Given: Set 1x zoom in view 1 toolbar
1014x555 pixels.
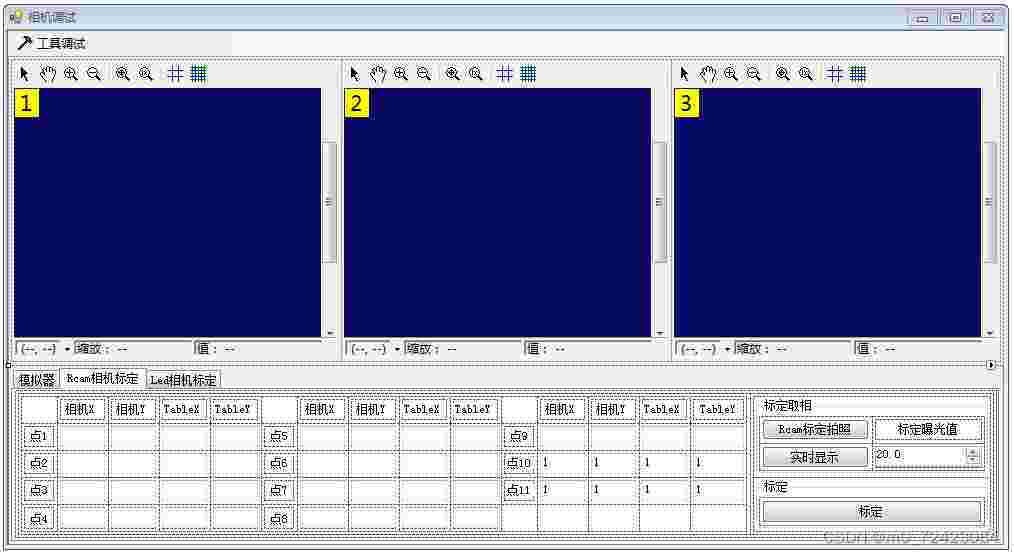Looking at the screenshot, I should coord(146,74).
